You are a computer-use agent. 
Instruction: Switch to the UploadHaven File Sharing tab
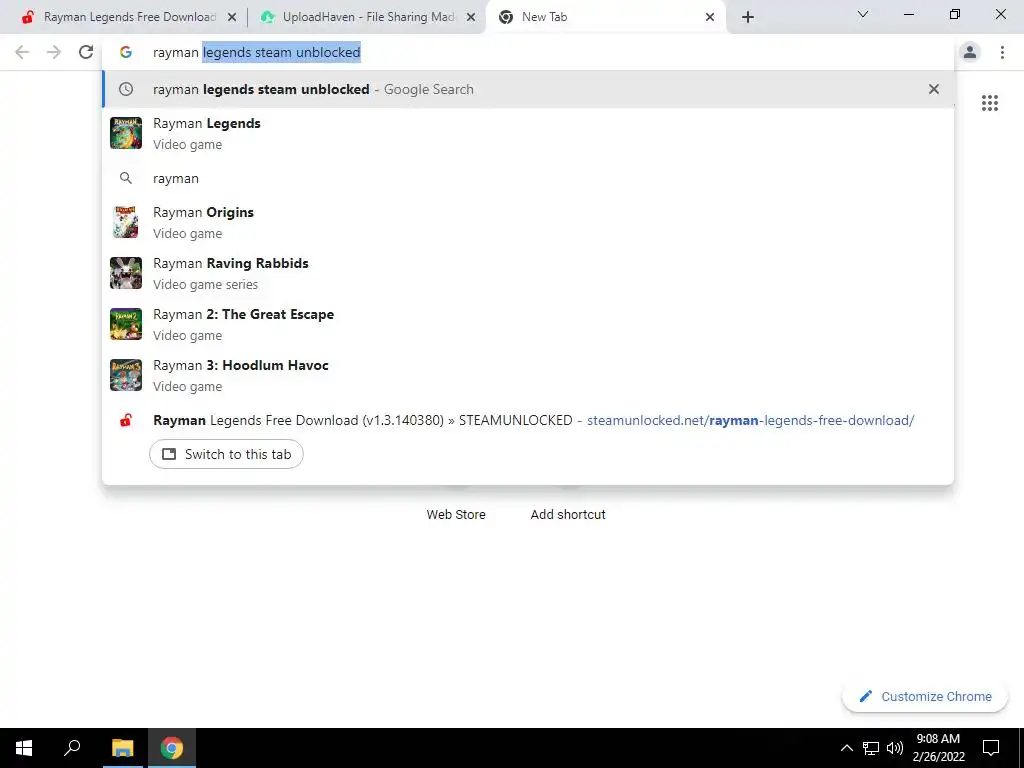tap(366, 17)
